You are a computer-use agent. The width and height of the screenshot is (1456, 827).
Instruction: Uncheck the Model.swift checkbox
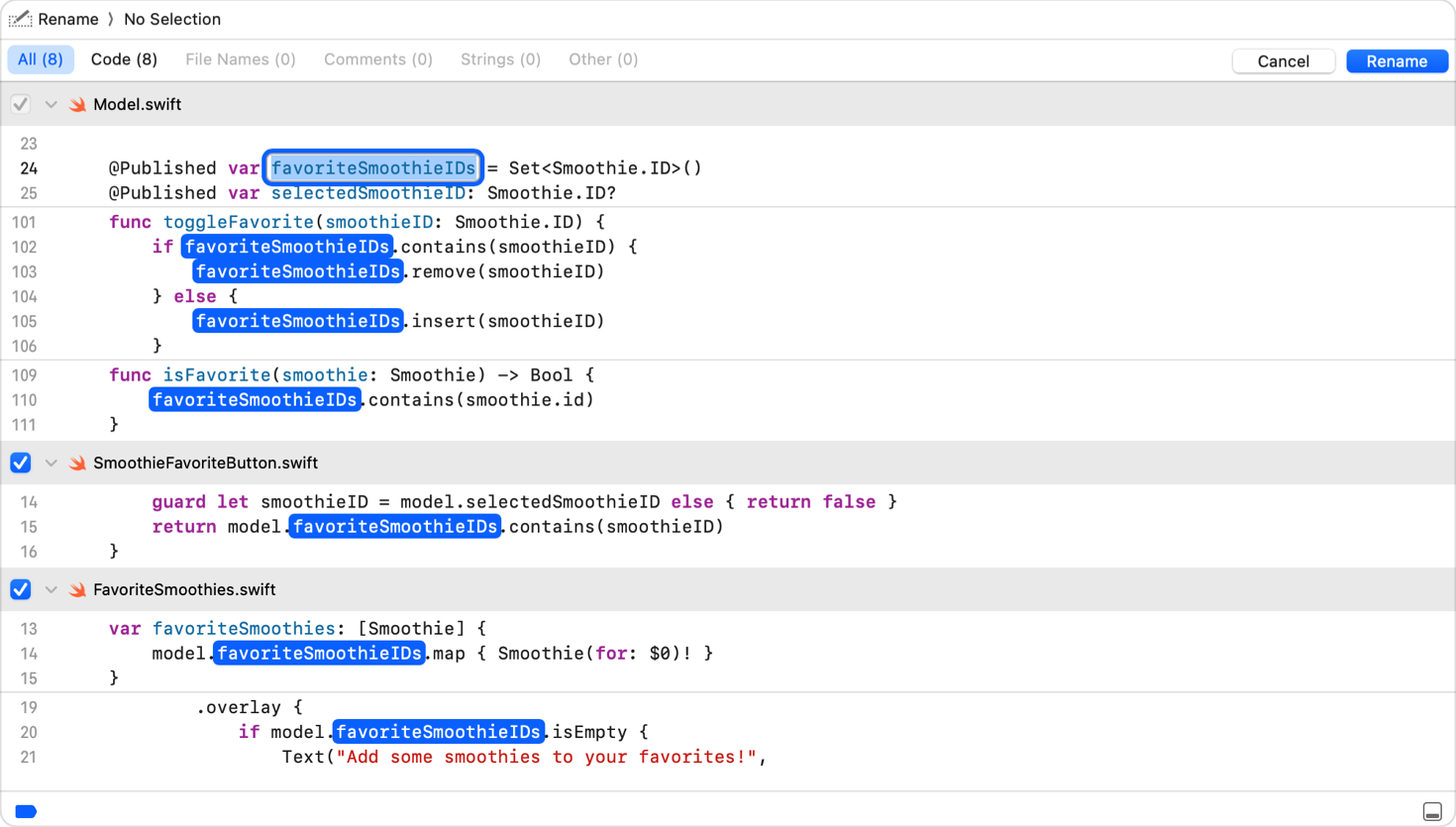pos(21,104)
